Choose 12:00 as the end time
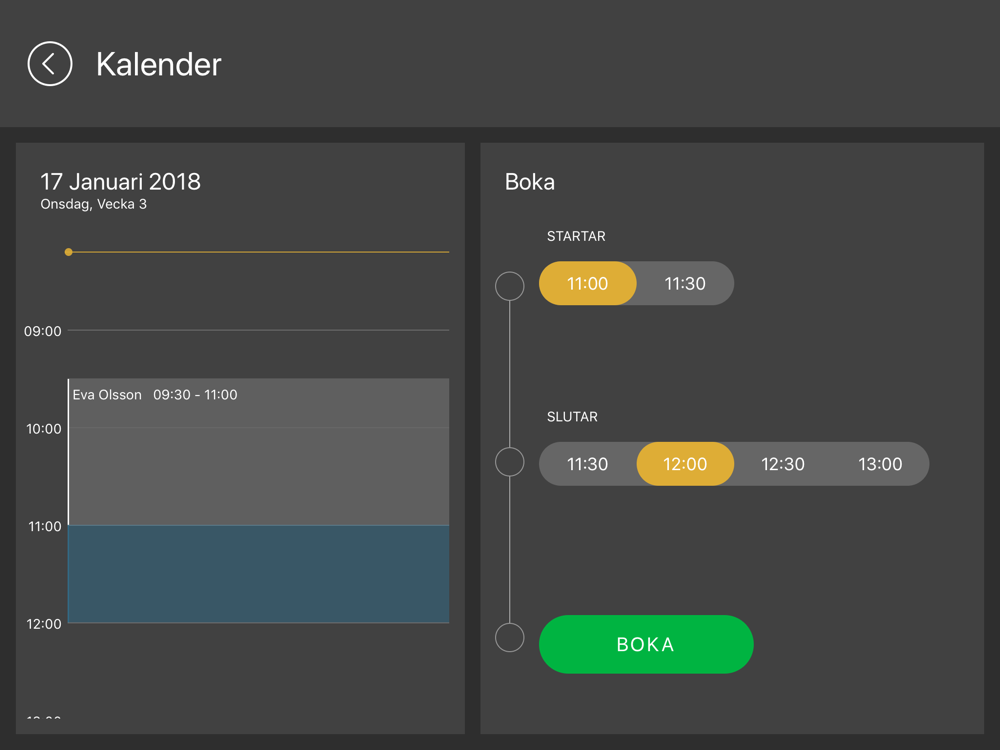Image resolution: width=1000 pixels, height=750 pixels. point(685,464)
